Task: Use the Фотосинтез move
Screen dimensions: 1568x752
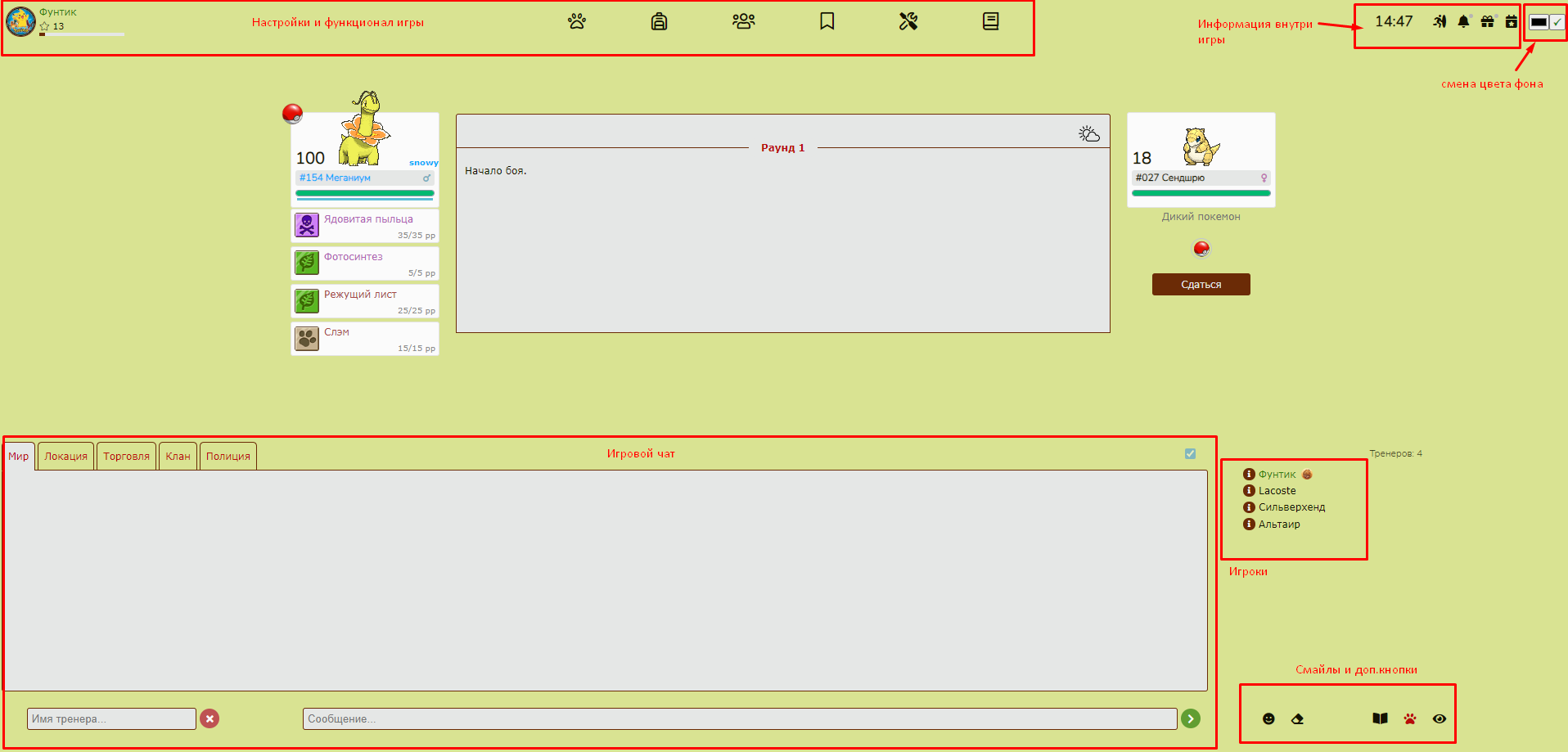Action: 365,263
